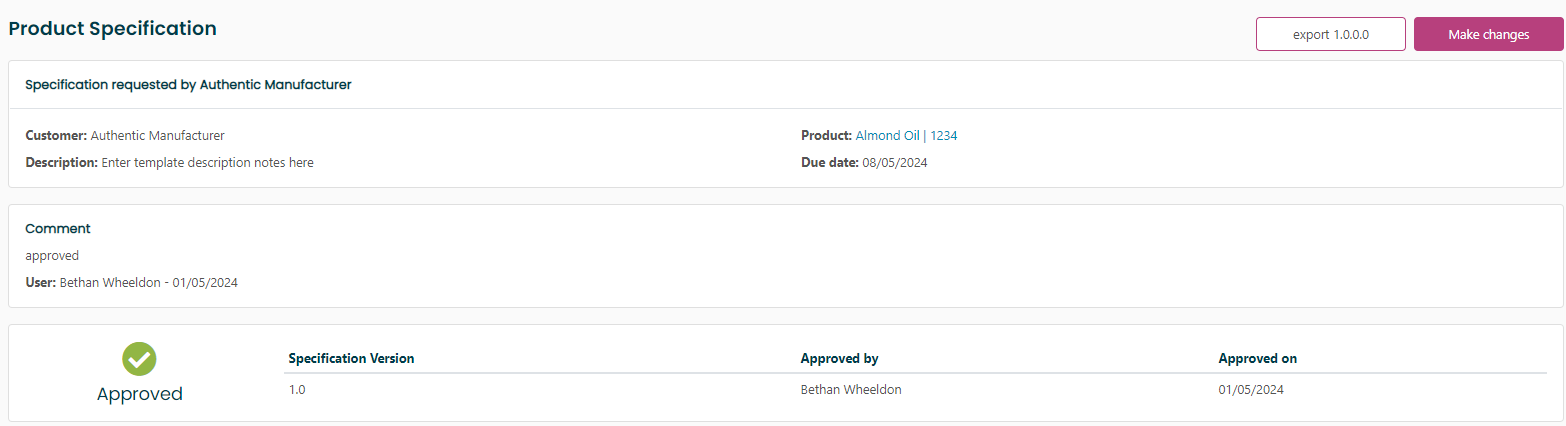
Task: Open specification version 1.0 link
Action: 297,390
